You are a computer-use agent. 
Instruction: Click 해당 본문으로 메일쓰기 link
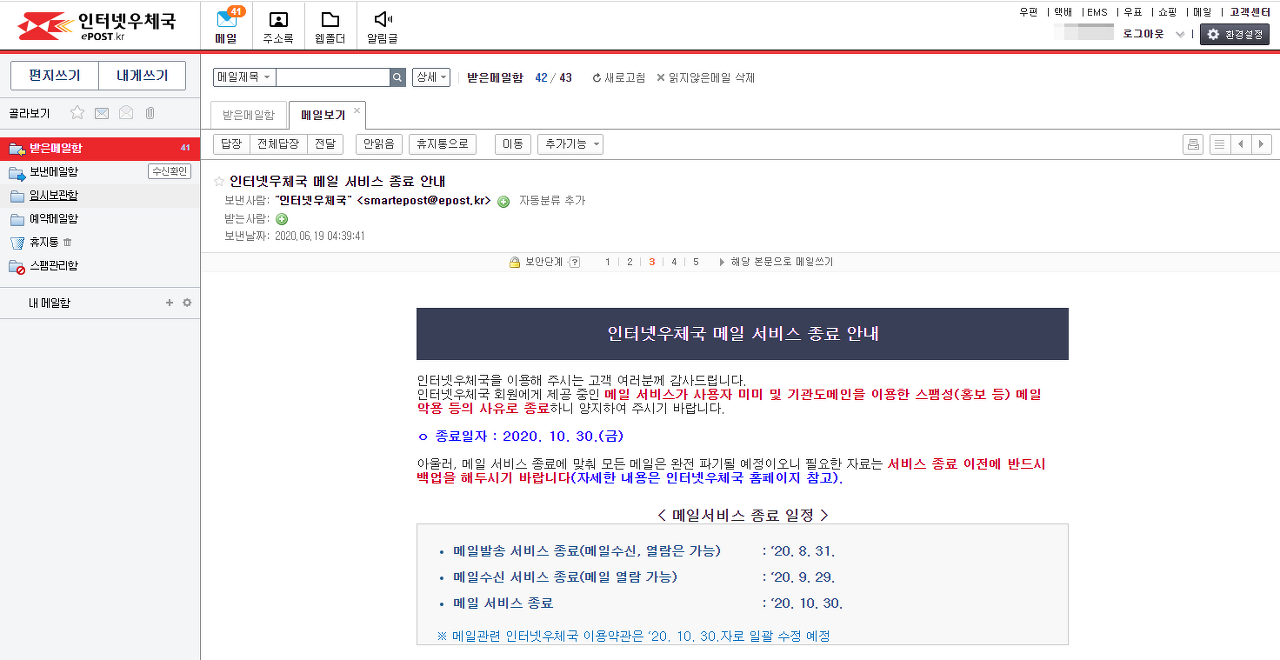(x=776, y=262)
